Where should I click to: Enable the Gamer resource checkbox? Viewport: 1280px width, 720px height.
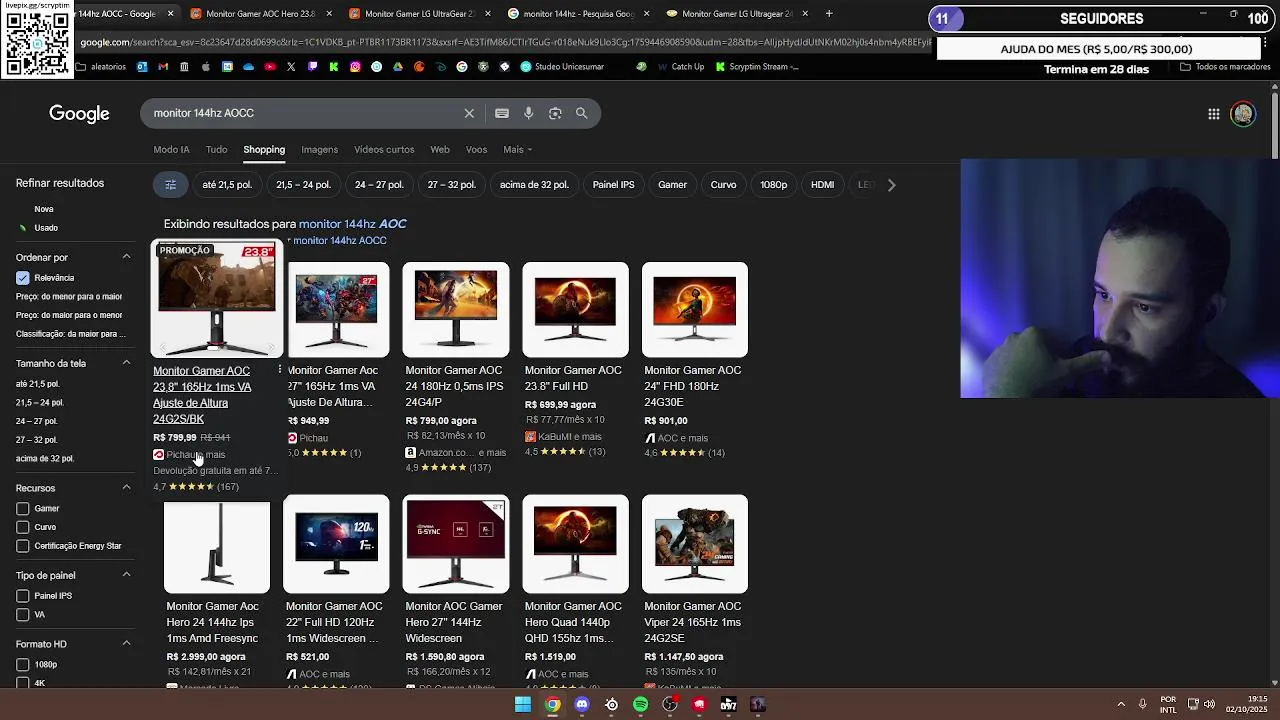click(x=23, y=509)
